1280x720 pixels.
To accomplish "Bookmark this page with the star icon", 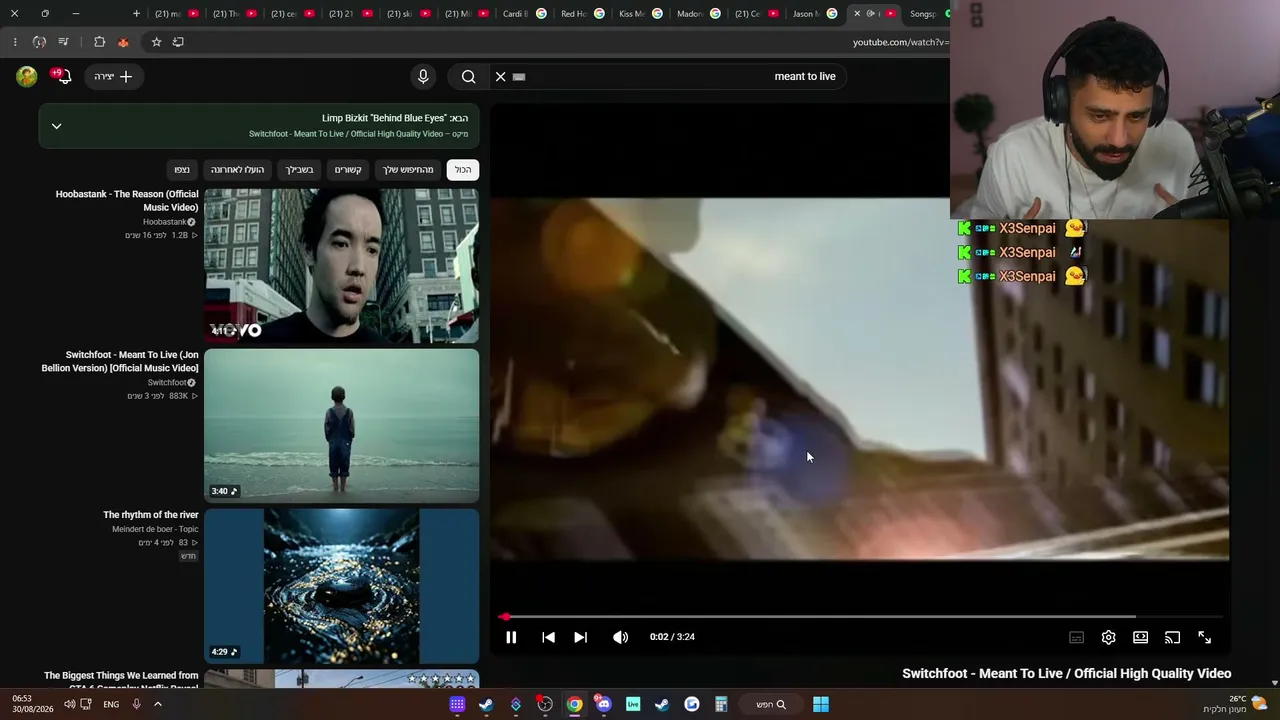I will point(156,42).
